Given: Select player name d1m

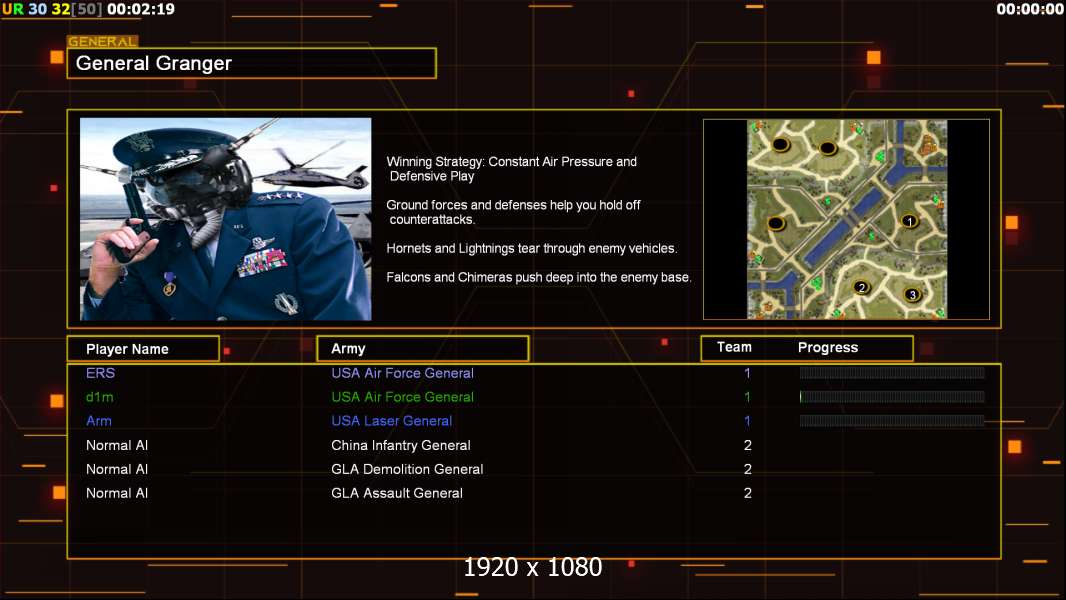Looking at the screenshot, I should point(100,397).
